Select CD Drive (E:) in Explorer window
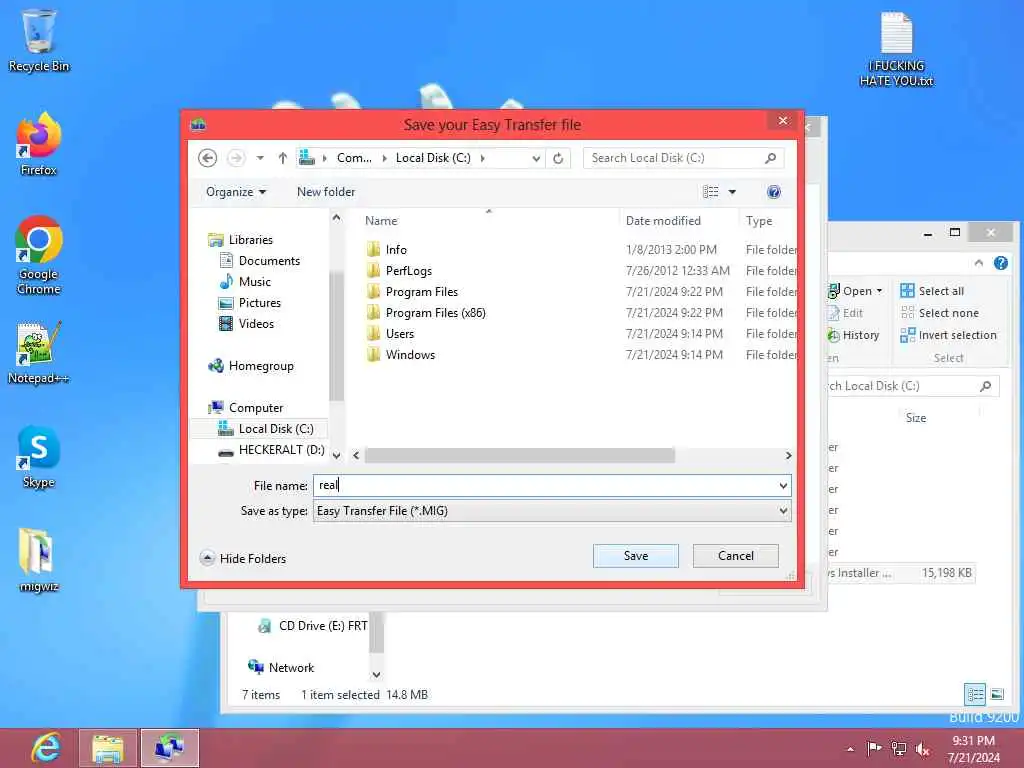 312,626
